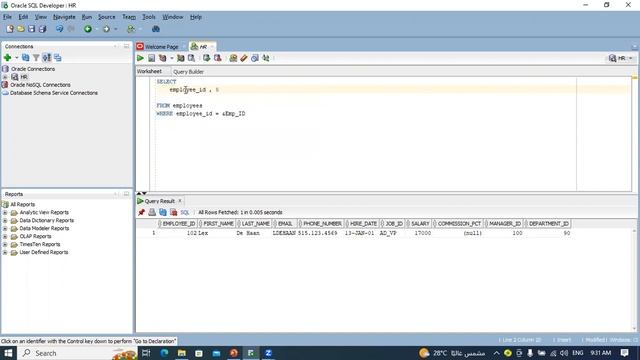This screenshot has height=360, width=640.
Task: Click the Save icon in main toolbar
Action: 31,29
